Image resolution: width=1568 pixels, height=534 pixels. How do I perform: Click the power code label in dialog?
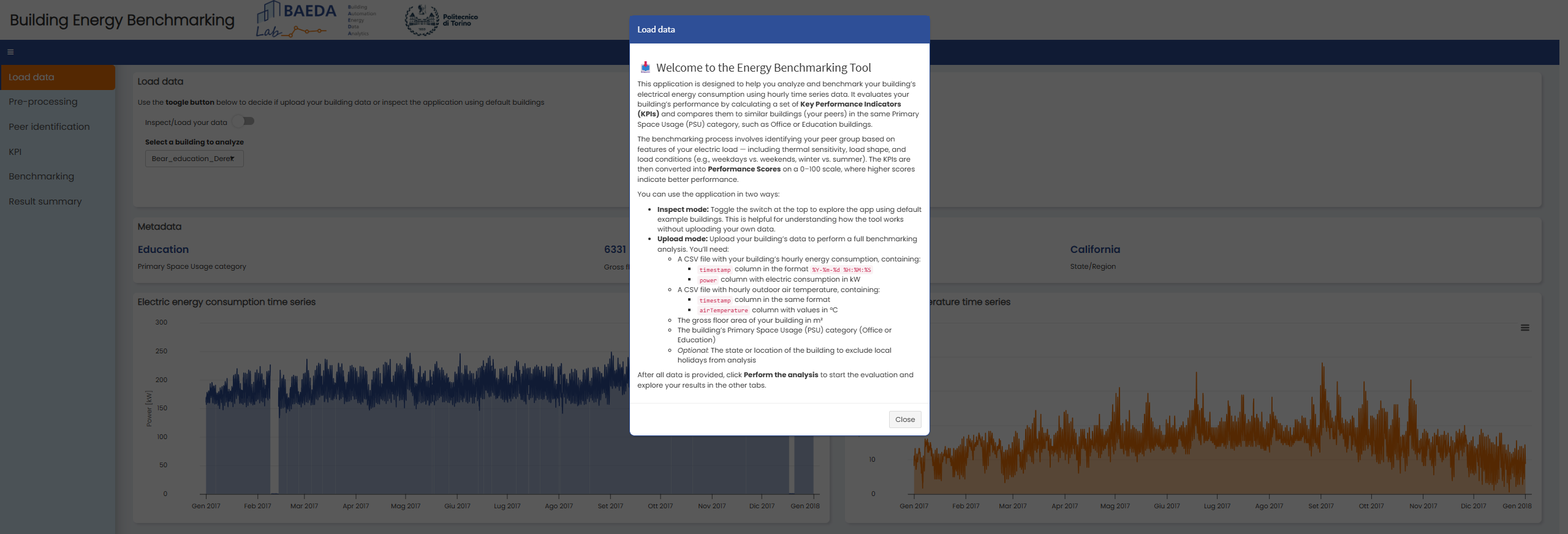pos(708,280)
